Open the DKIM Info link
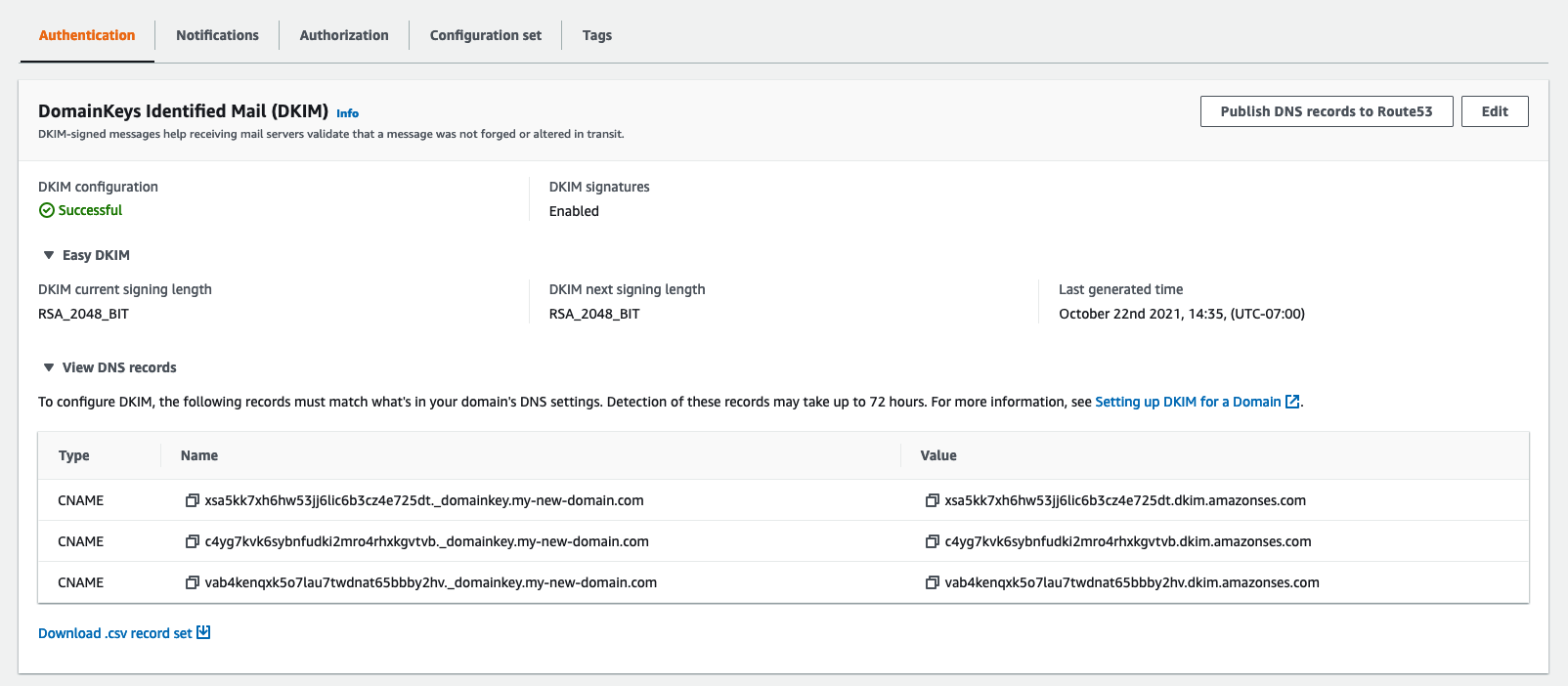 point(347,113)
